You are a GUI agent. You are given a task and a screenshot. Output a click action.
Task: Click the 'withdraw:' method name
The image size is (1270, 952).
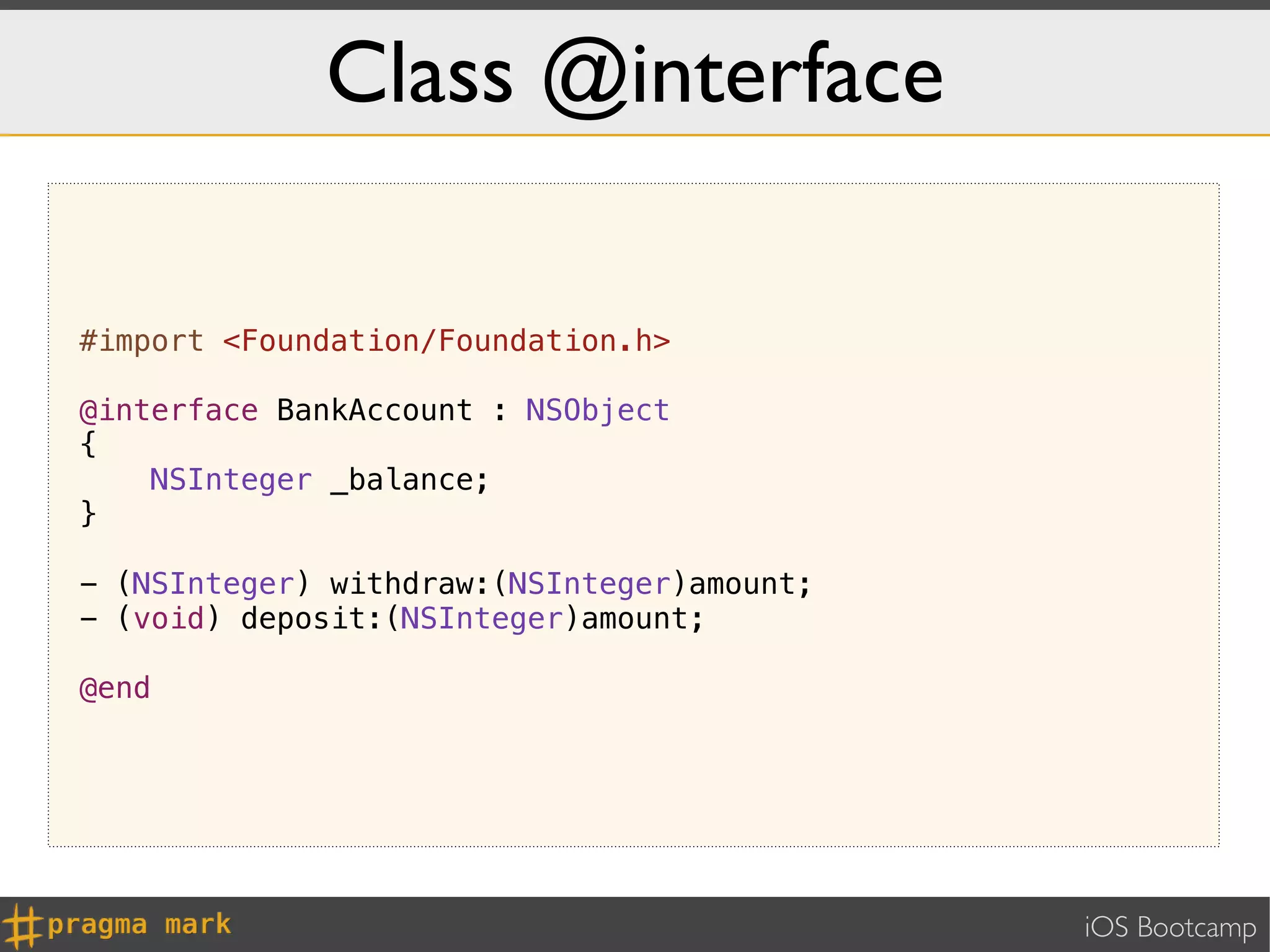point(410,584)
